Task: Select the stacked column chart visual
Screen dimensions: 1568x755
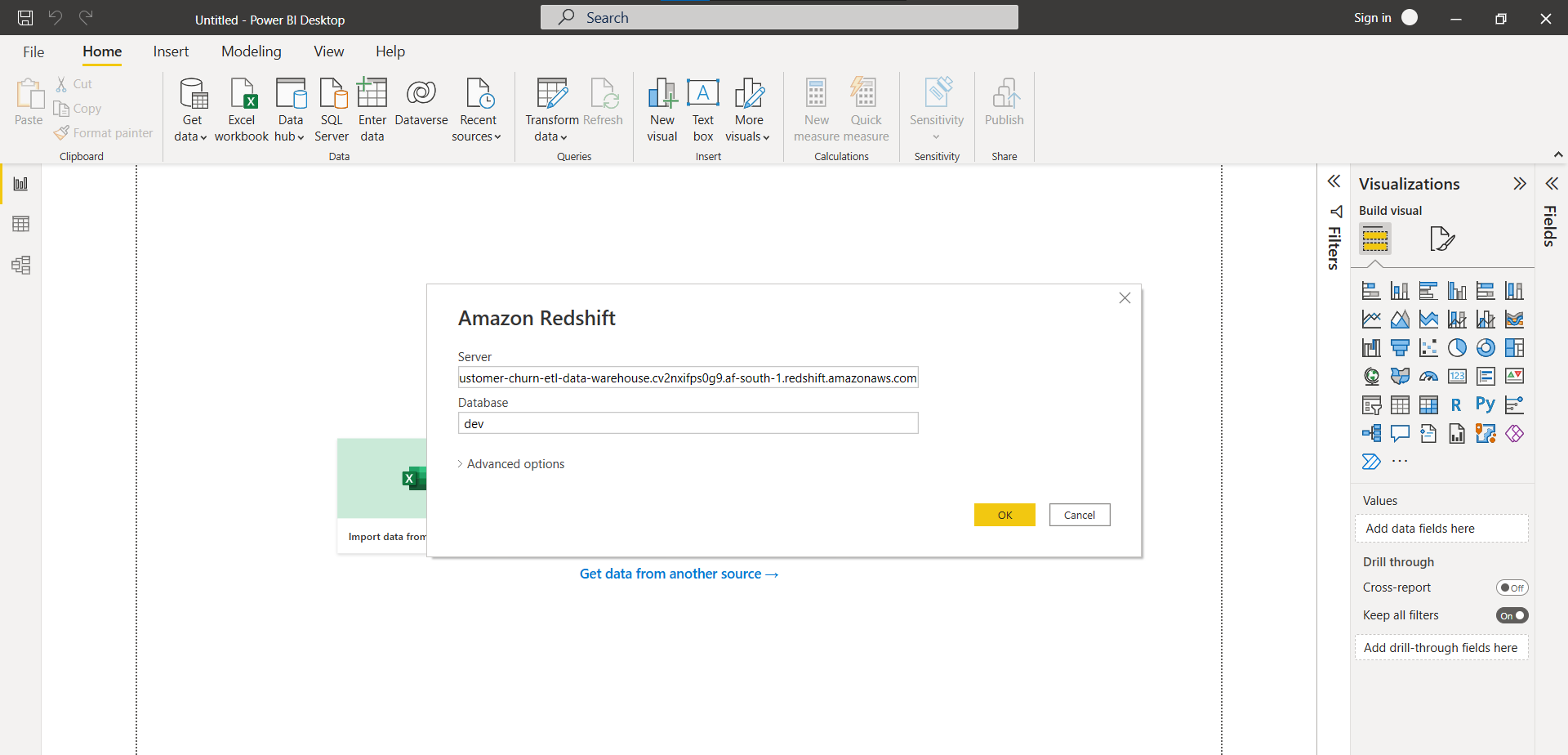Action: pos(1400,291)
